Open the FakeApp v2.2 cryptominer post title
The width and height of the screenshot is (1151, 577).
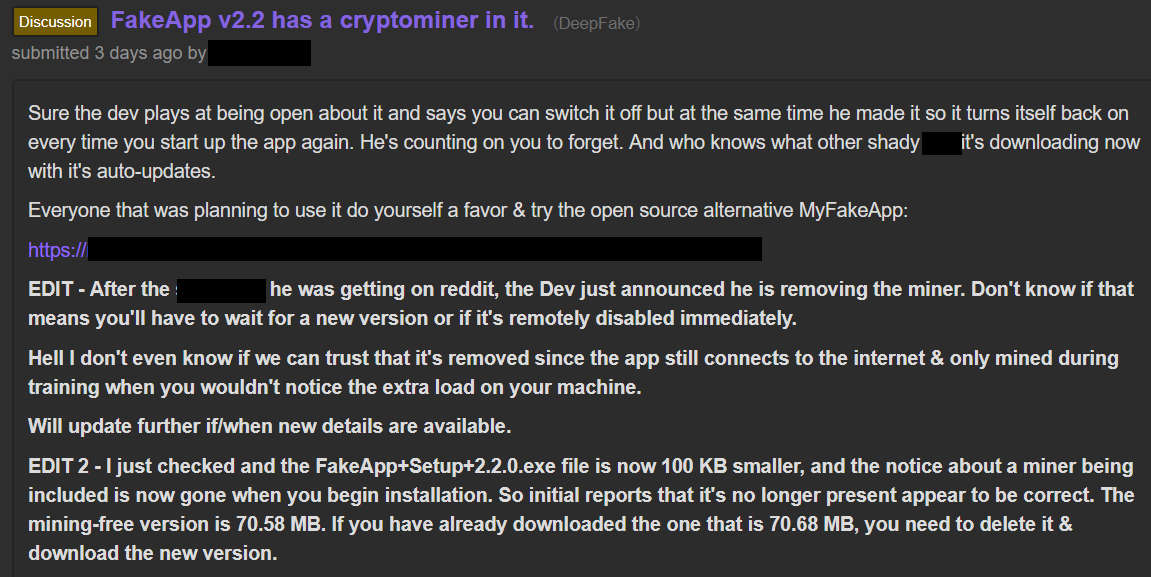[322, 20]
